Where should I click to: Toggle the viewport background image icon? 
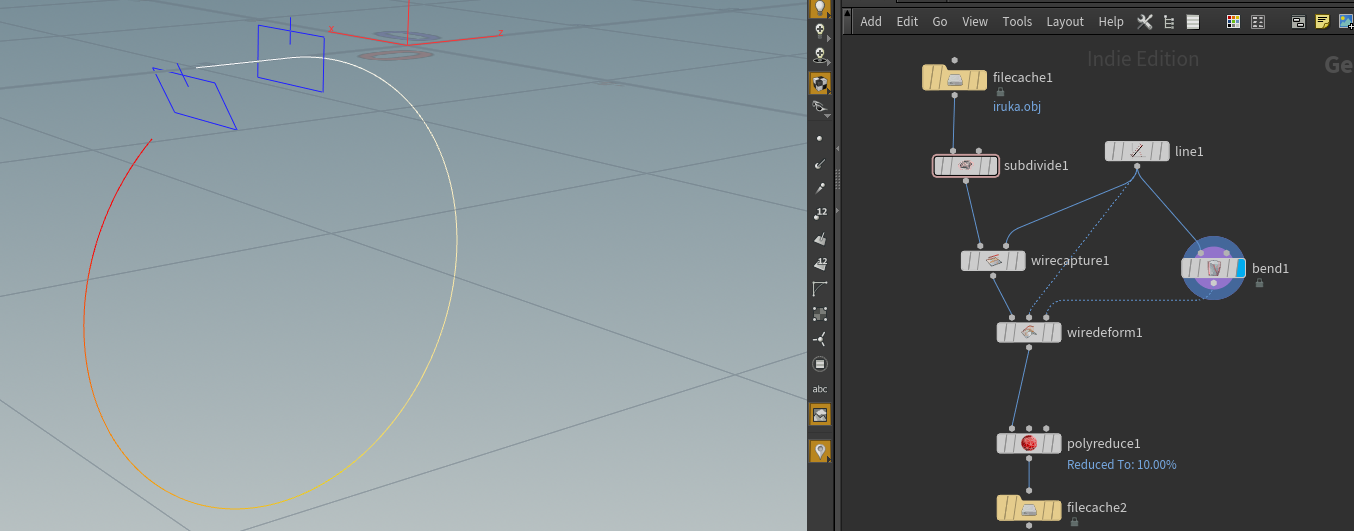(820, 414)
